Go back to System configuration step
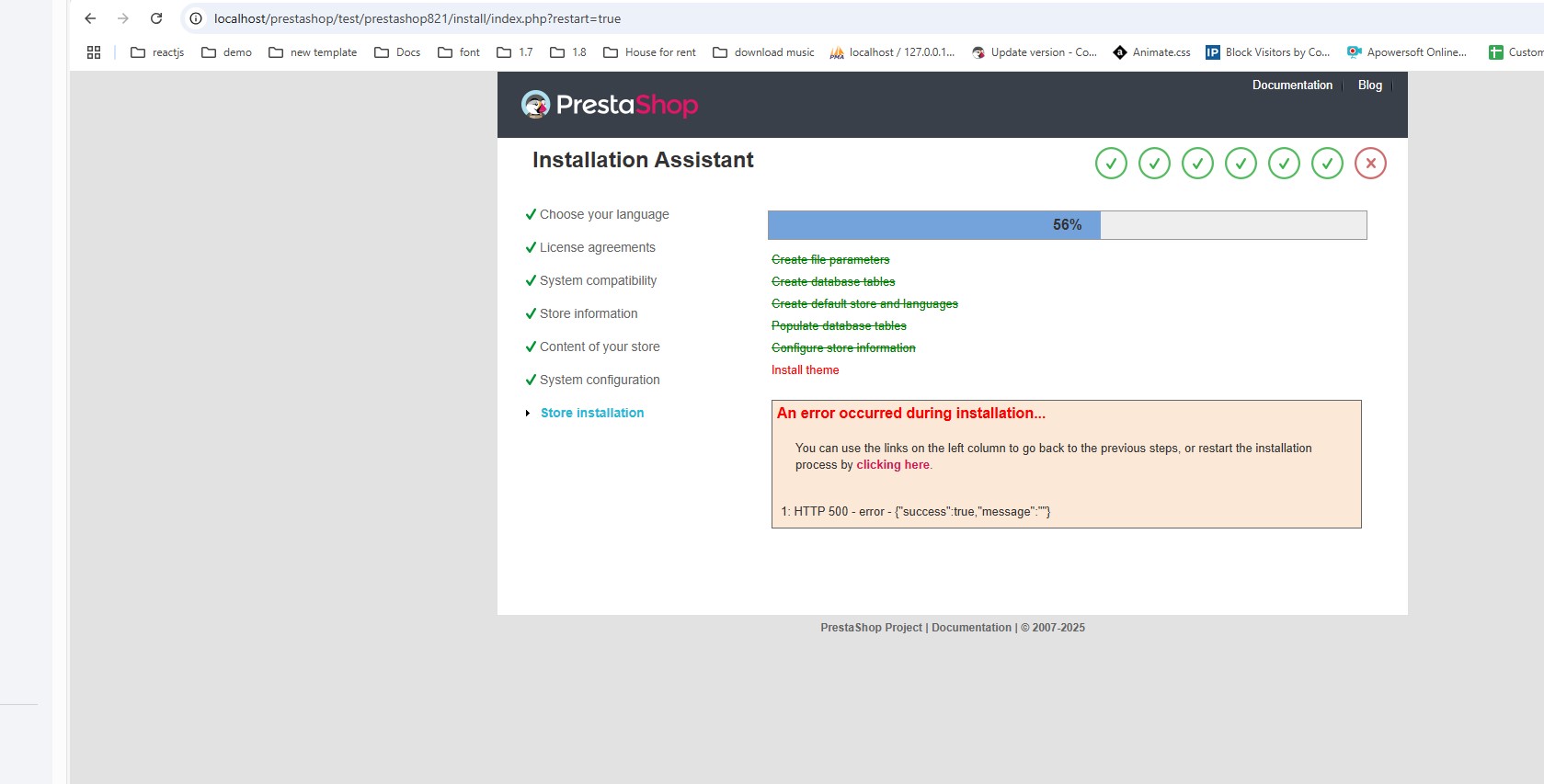 coord(600,380)
